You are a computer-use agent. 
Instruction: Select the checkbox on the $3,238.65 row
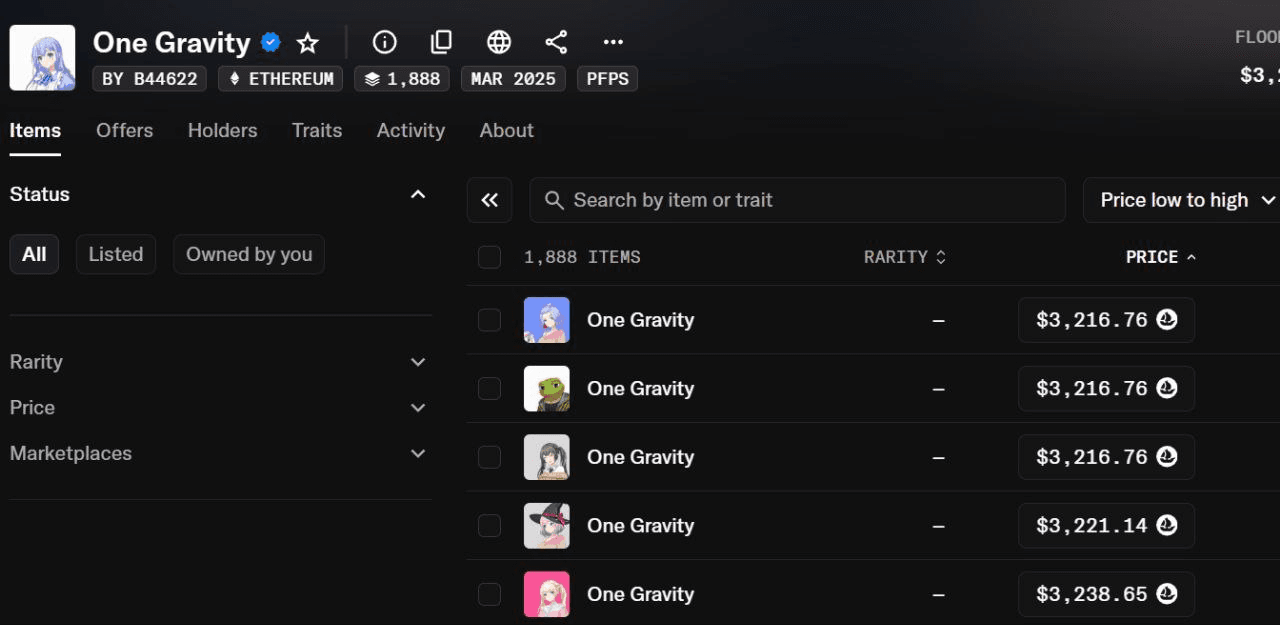pyautogui.click(x=489, y=594)
